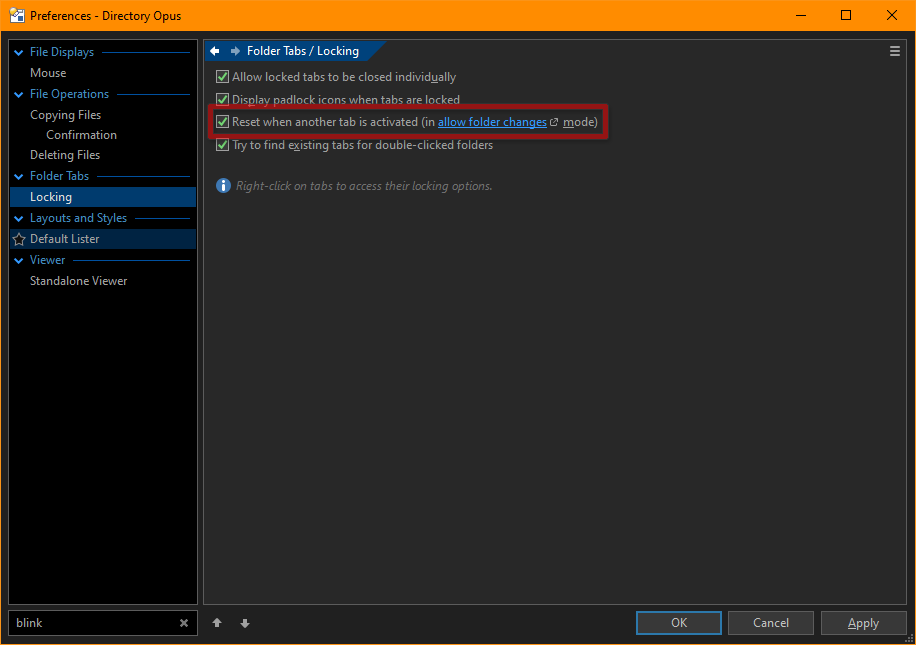Collapse the Viewer category
The image size is (916, 645).
pos(19,261)
